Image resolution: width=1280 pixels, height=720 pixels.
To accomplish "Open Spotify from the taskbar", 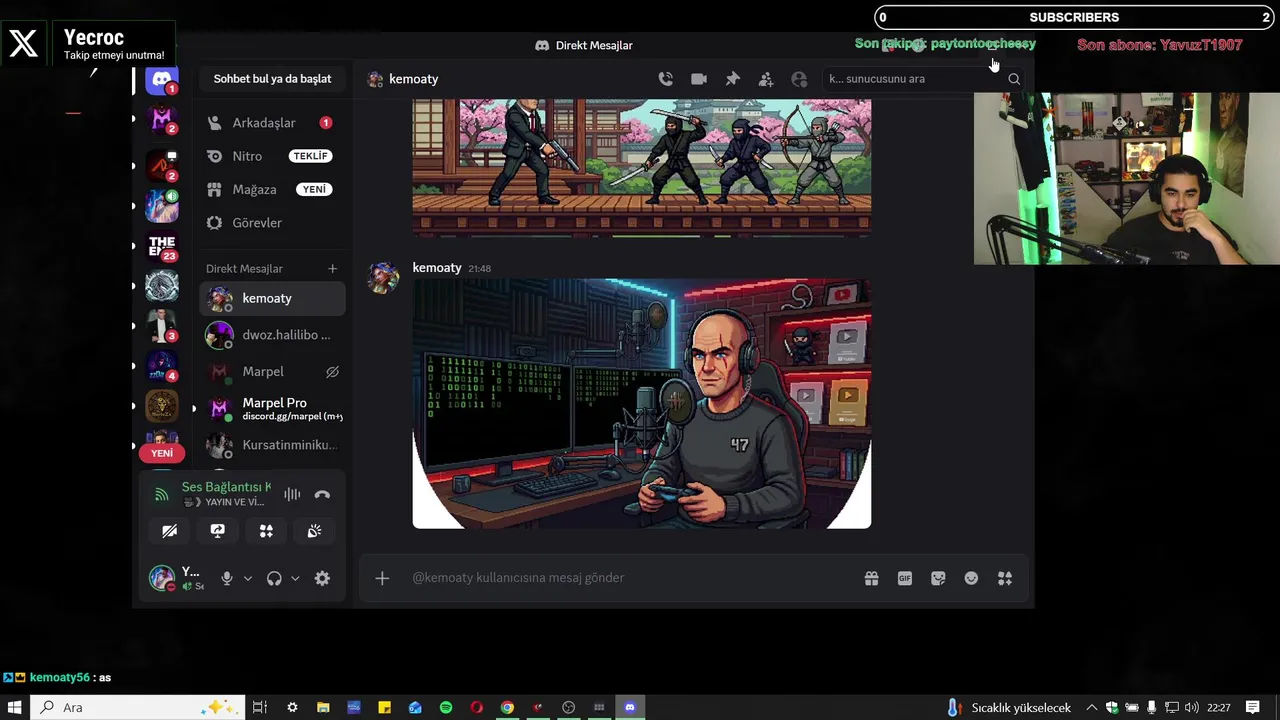I will click(x=446, y=707).
